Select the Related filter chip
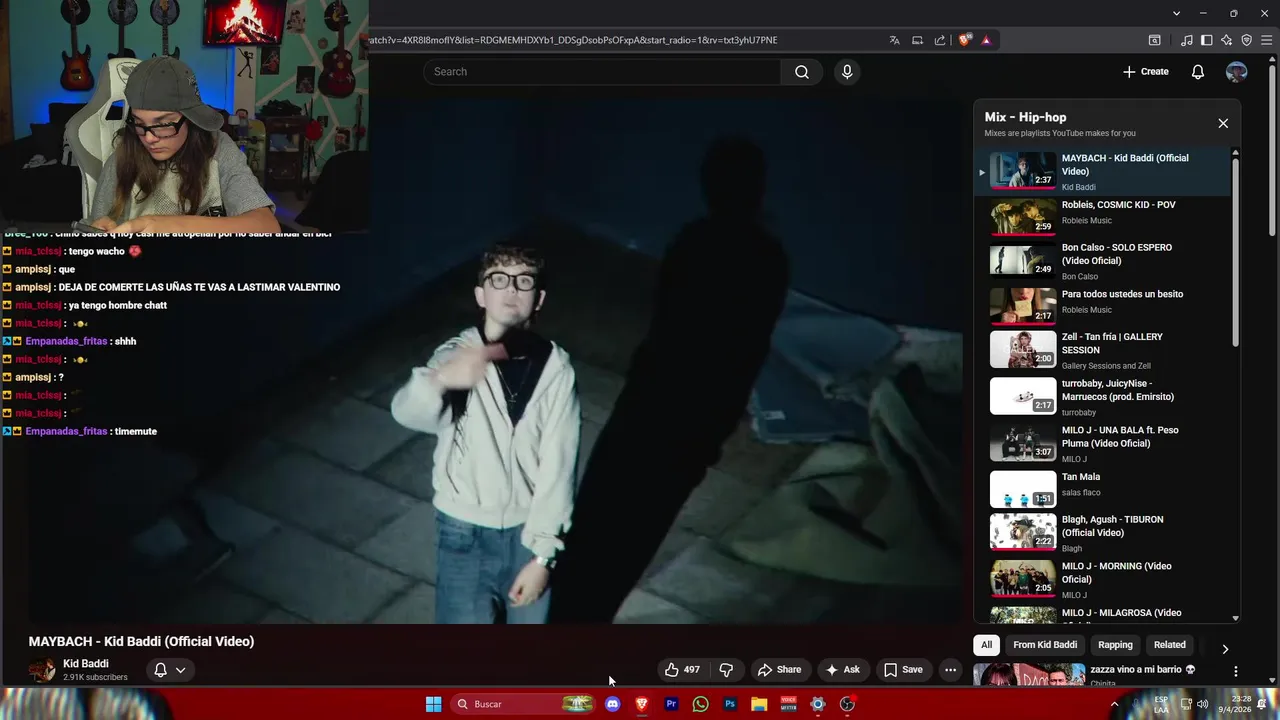The width and height of the screenshot is (1280, 720). (1169, 645)
